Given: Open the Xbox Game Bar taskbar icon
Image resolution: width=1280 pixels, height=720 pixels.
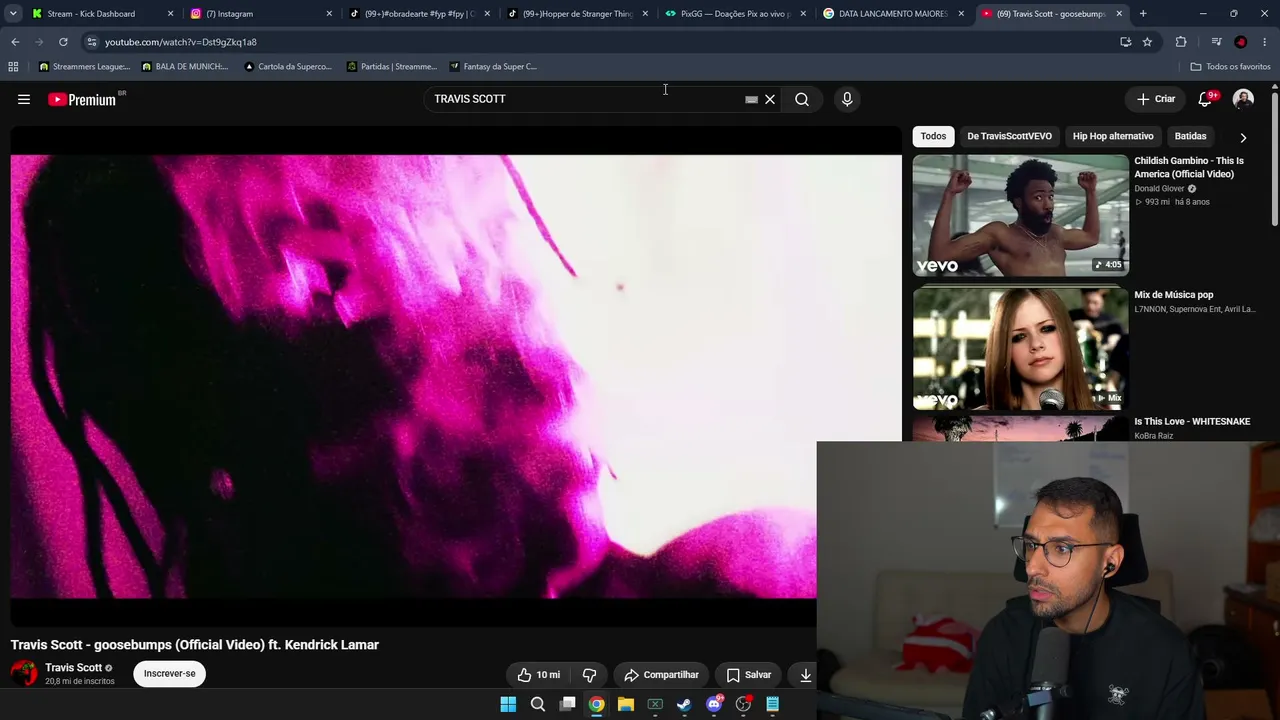Looking at the screenshot, I should point(655,704).
